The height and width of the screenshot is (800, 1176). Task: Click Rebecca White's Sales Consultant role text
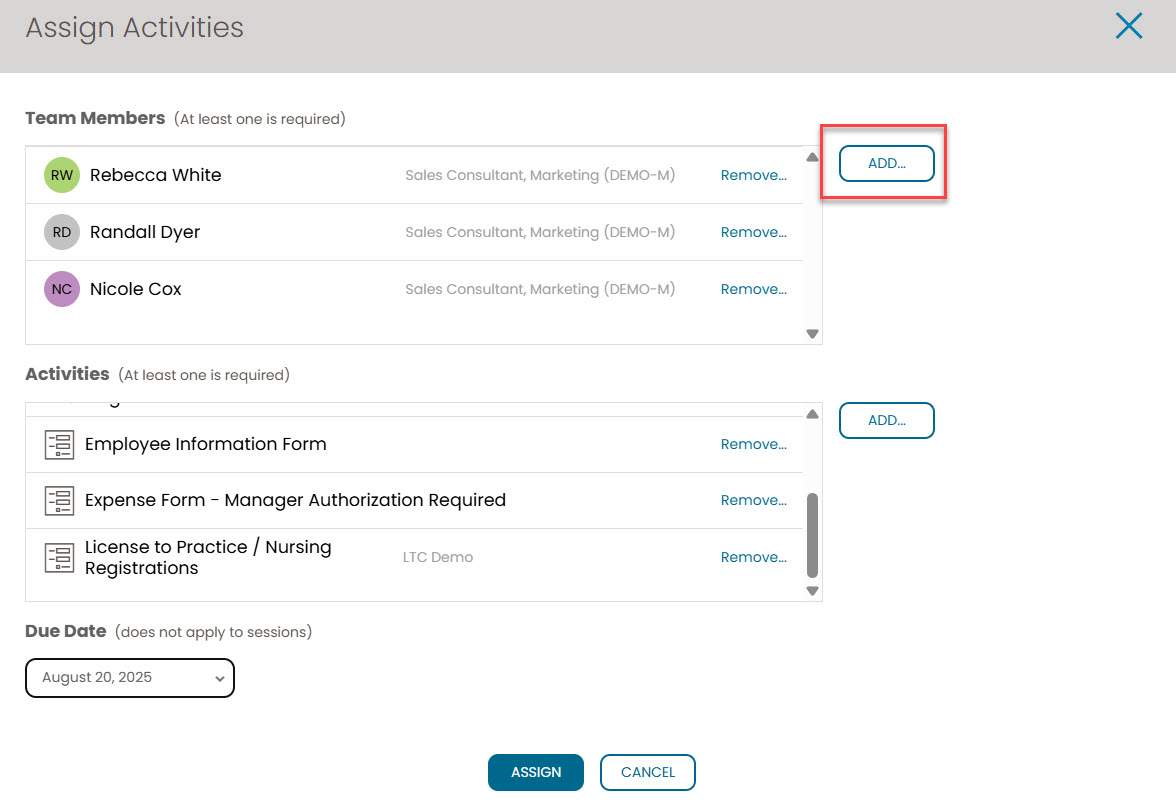pos(540,175)
